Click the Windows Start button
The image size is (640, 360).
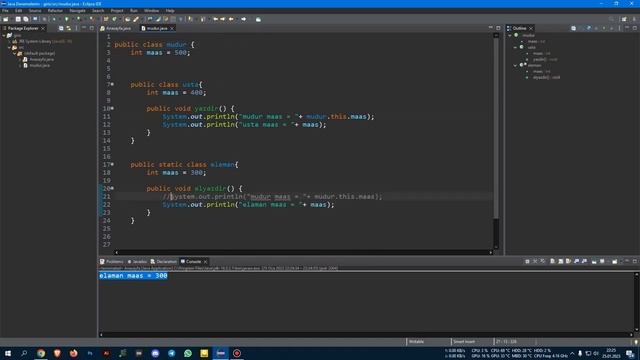click(x=8, y=353)
